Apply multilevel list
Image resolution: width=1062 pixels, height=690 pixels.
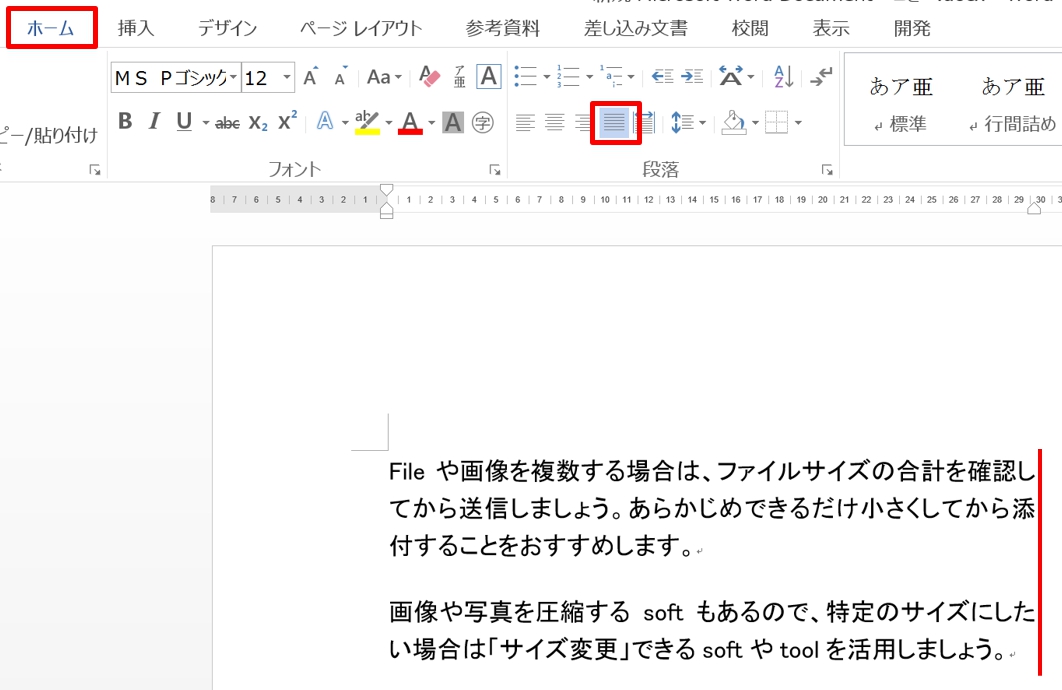[x=611, y=77]
